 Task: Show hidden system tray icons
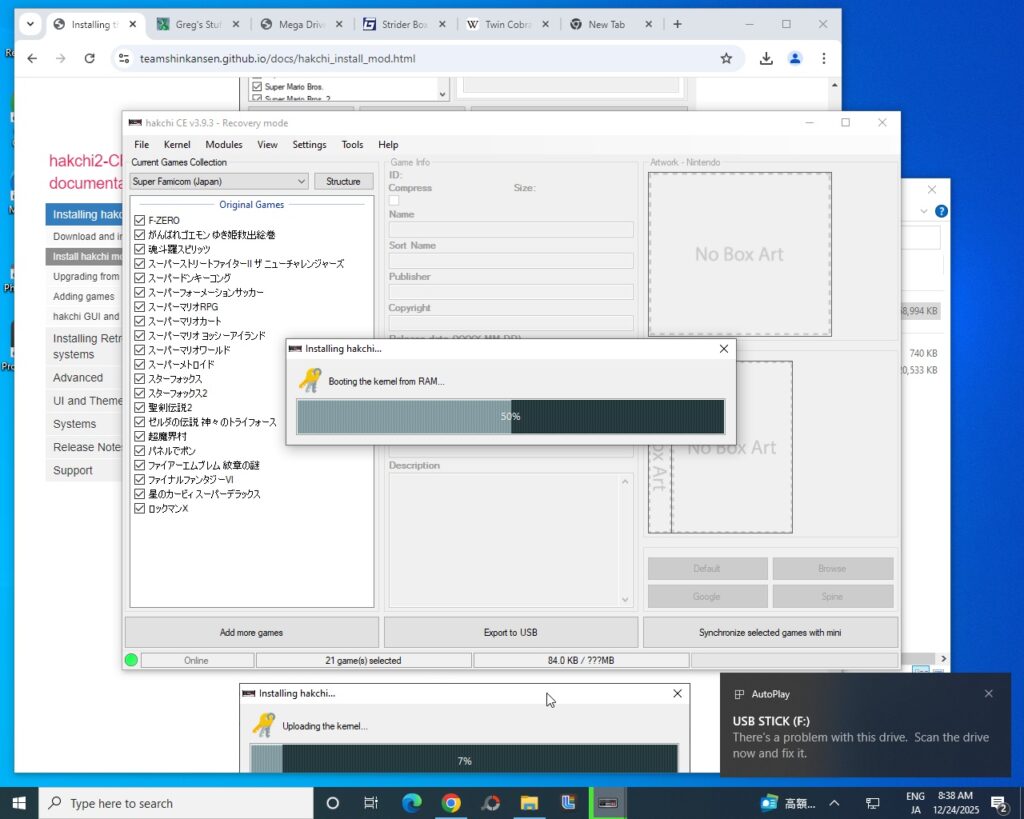click(x=834, y=803)
